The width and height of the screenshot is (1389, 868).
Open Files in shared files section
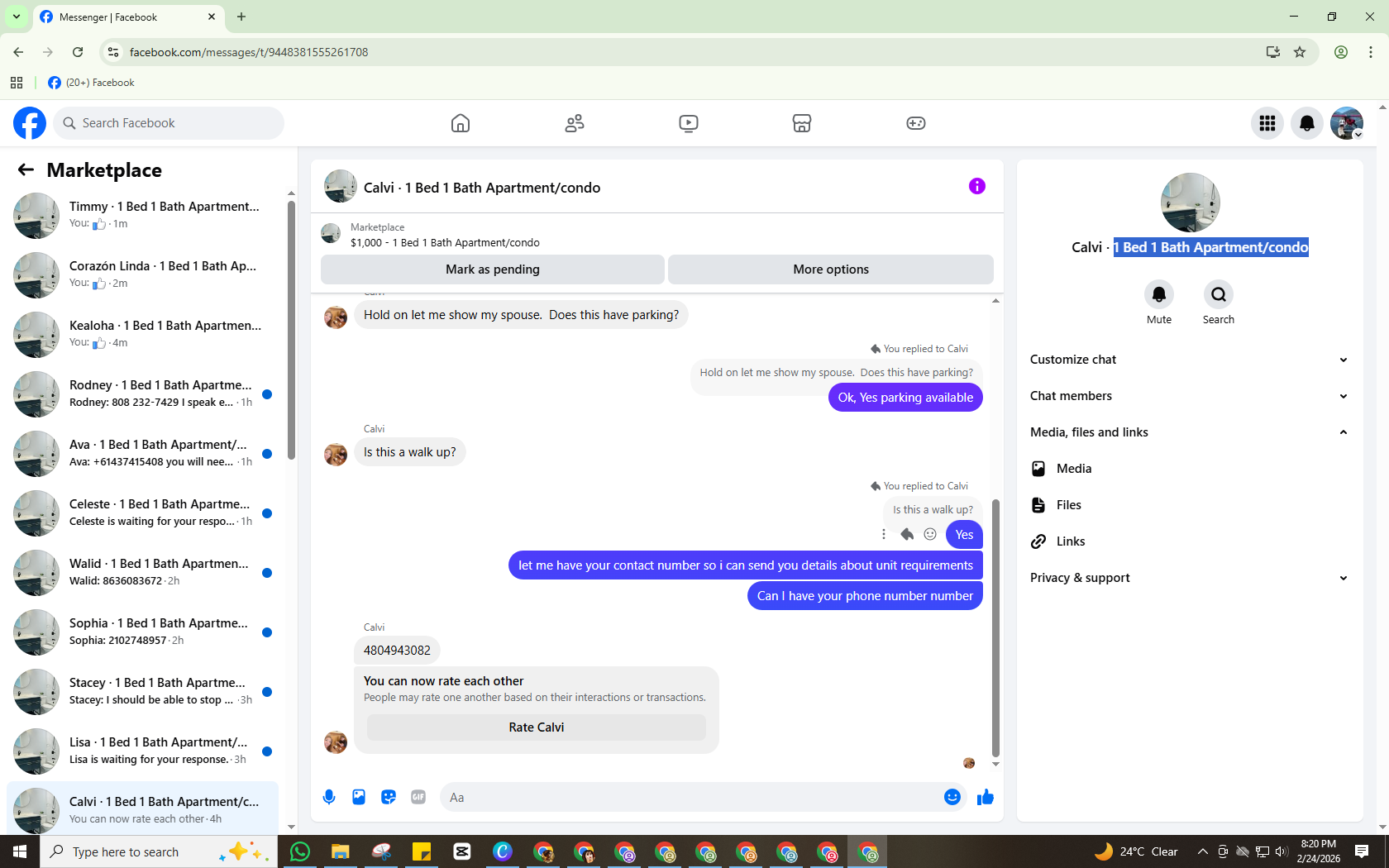[1191, 505]
